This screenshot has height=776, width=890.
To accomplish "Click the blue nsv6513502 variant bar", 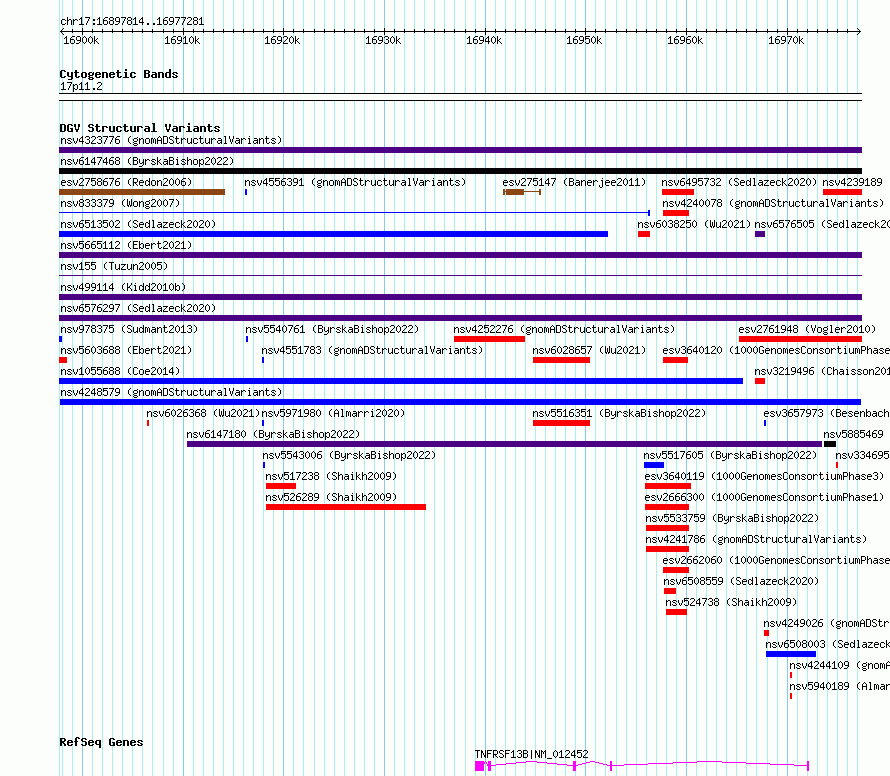I will 334,234.
